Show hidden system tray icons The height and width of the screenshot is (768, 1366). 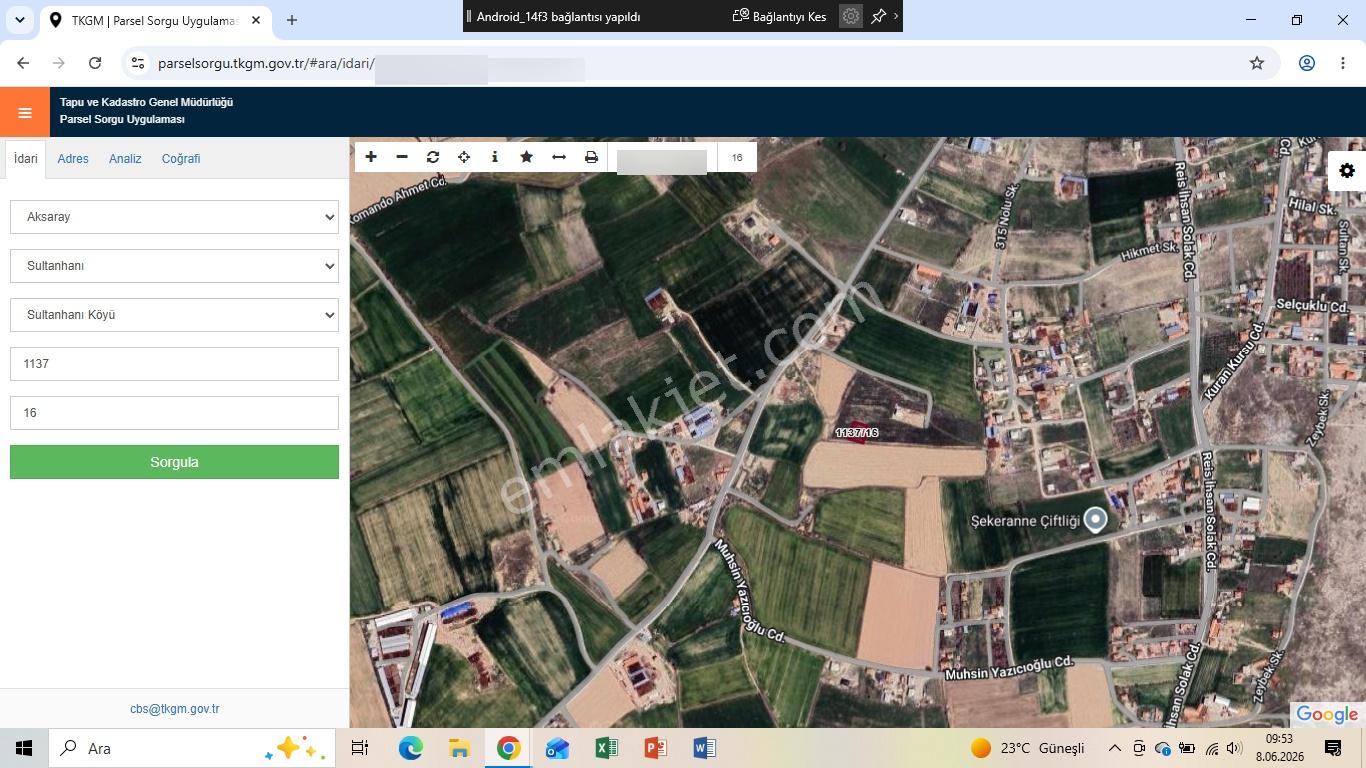(x=1114, y=748)
